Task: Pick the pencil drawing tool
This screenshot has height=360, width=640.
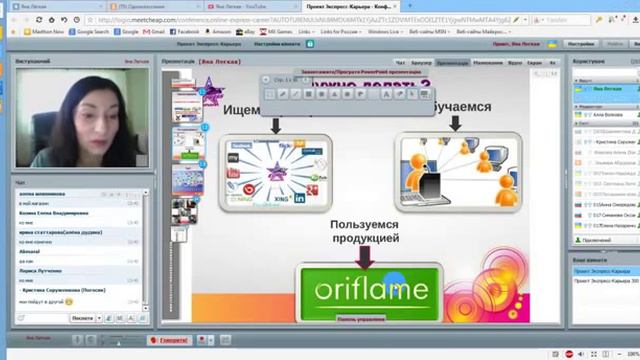Action: point(282,94)
